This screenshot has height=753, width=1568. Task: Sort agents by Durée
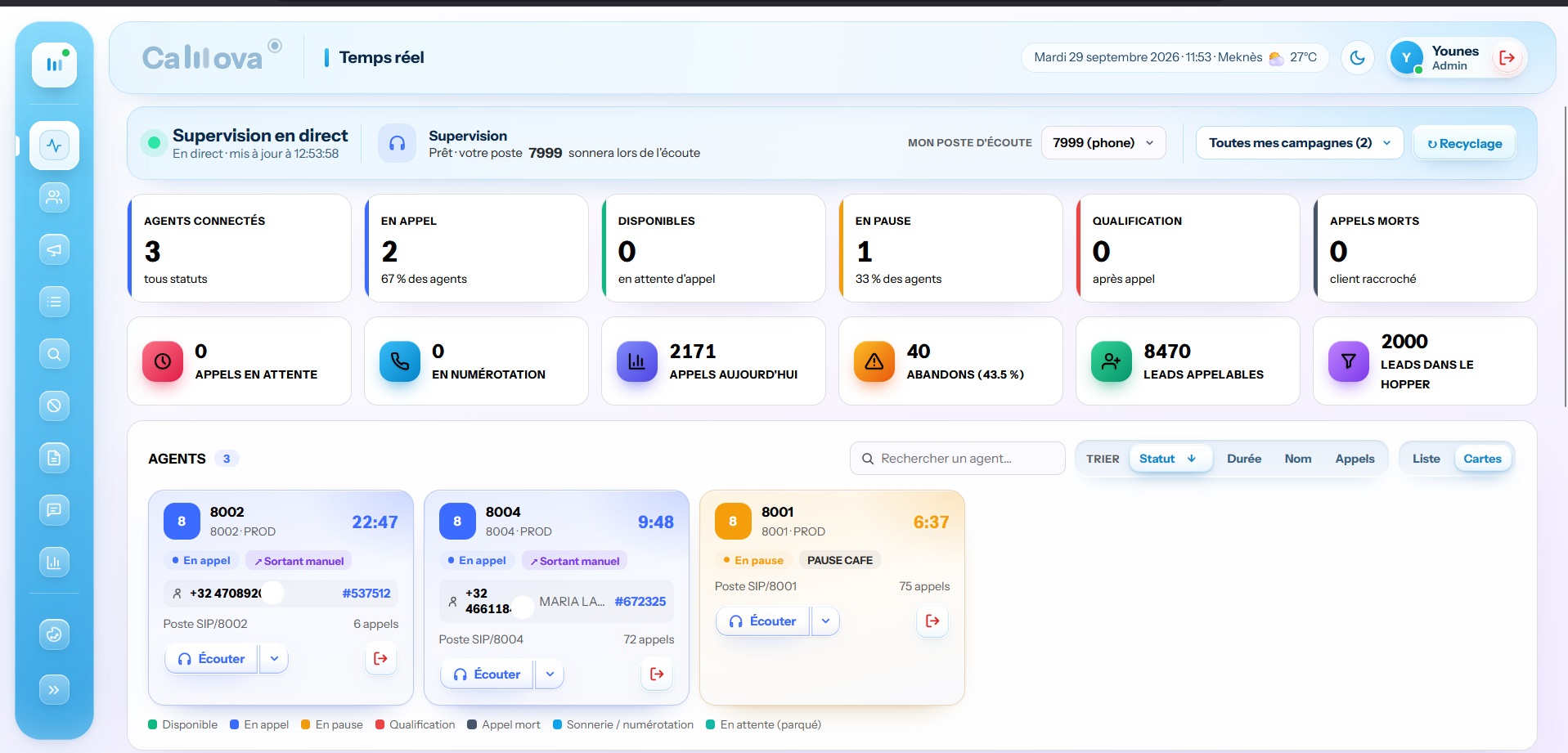[1243, 459]
